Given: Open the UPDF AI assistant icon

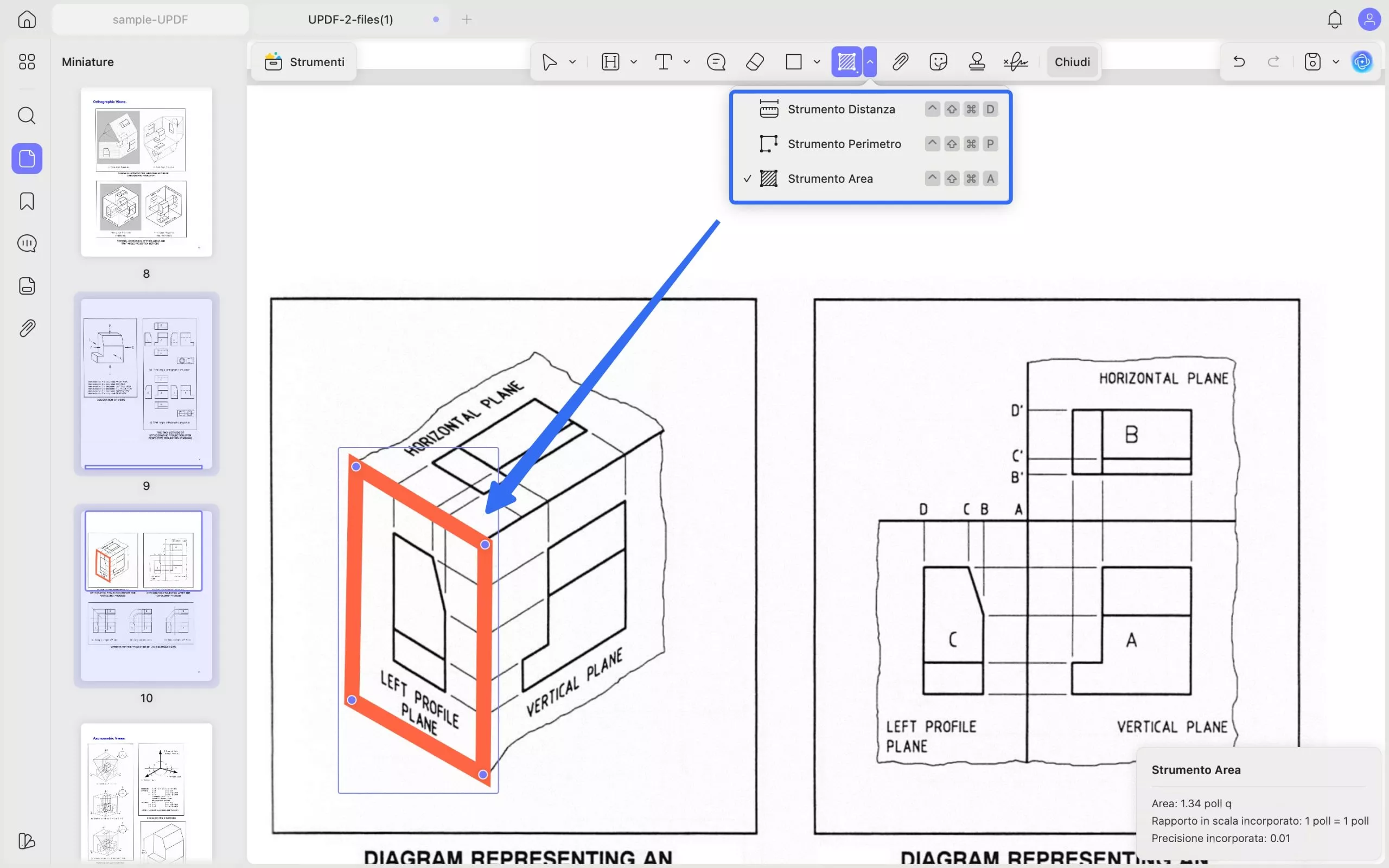Looking at the screenshot, I should (1361, 61).
